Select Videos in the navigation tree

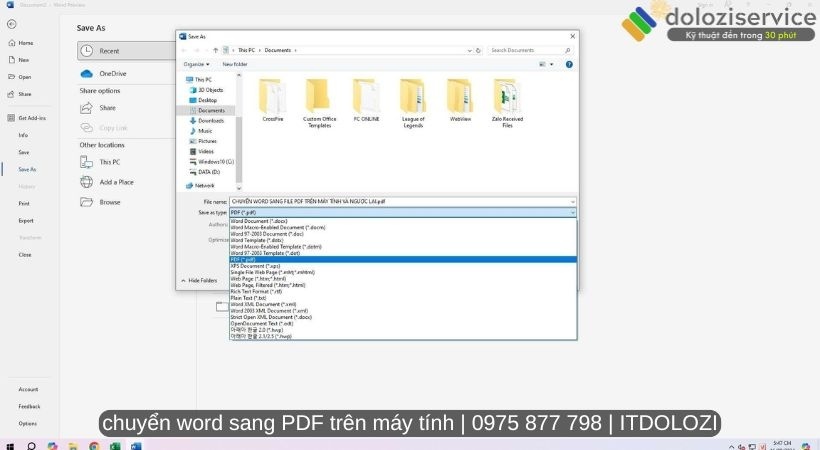pyautogui.click(x=202, y=151)
